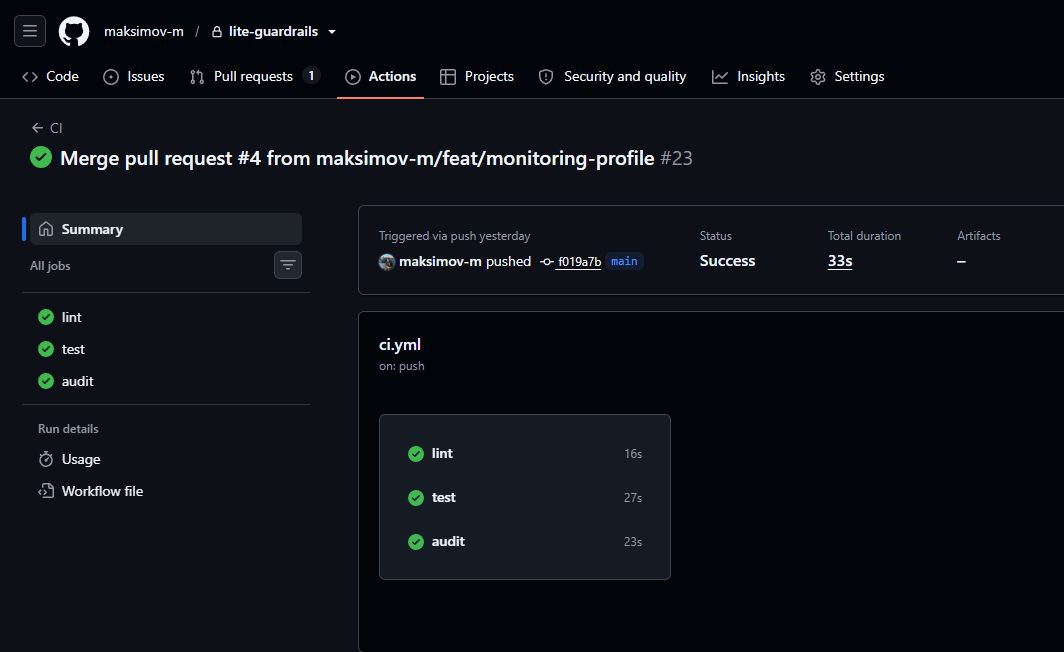Image resolution: width=1064 pixels, height=652 pixels.
Task: Open maksimov-m profile from pushed text
Action: pos(440,261)
